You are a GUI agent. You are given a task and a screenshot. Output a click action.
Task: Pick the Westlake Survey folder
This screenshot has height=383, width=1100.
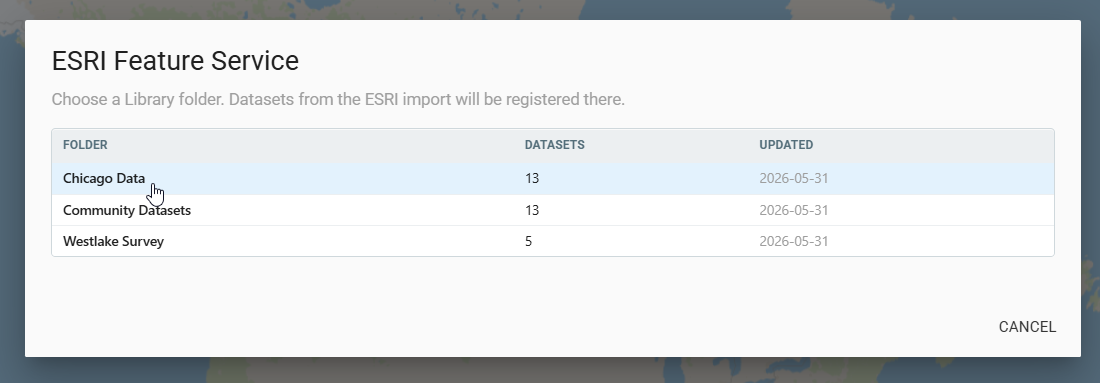[552, 241]
